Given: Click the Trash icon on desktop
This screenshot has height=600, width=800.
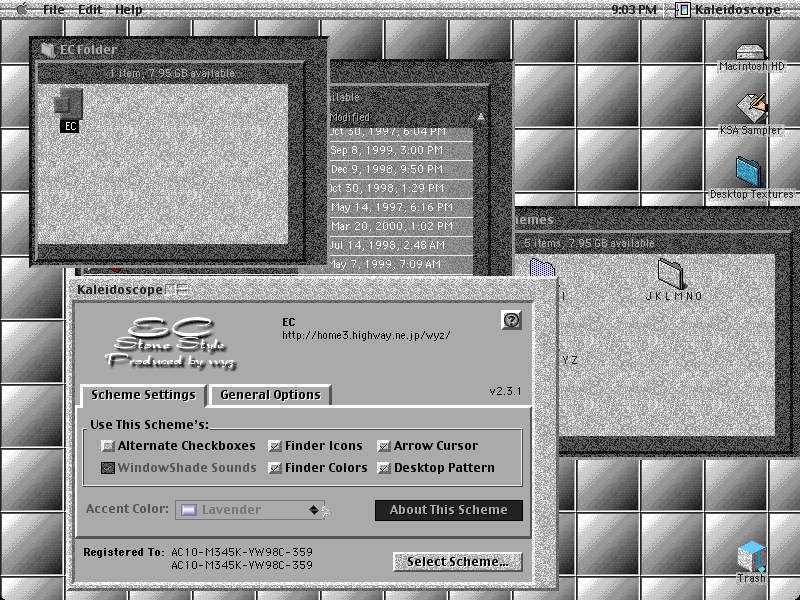Looking at the screenshot, I should point(751,556).
